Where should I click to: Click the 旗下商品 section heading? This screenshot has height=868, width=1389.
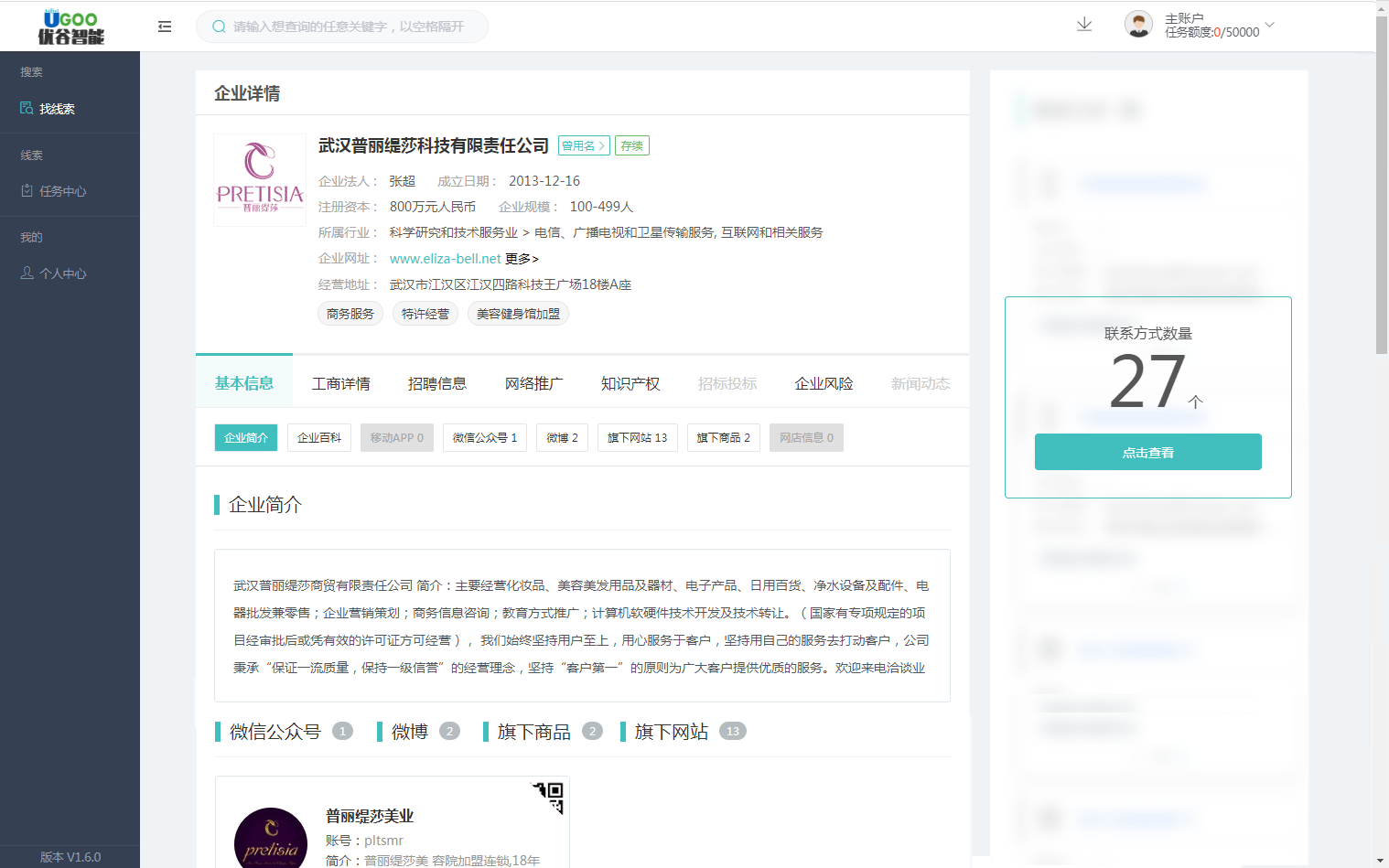[534, 732]
